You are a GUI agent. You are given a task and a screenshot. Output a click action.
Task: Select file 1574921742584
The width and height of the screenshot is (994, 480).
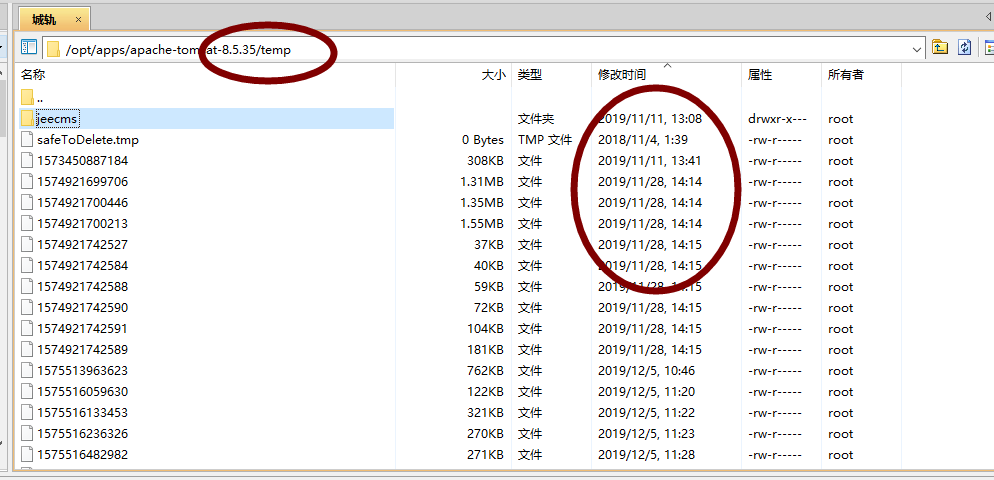pyautogui.click(x=82, y=266)
